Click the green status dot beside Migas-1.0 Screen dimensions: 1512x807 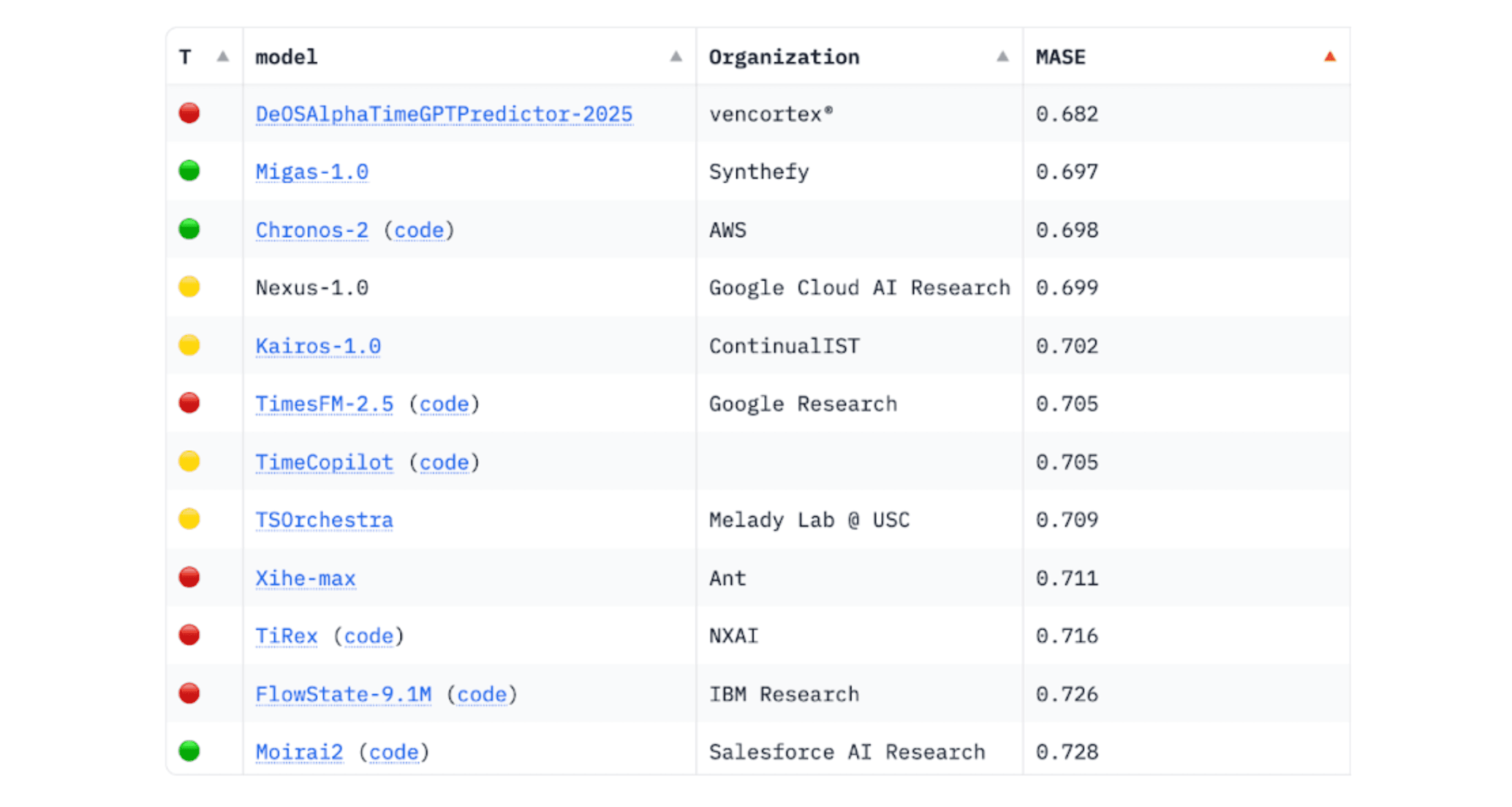[x=189, y=171]
